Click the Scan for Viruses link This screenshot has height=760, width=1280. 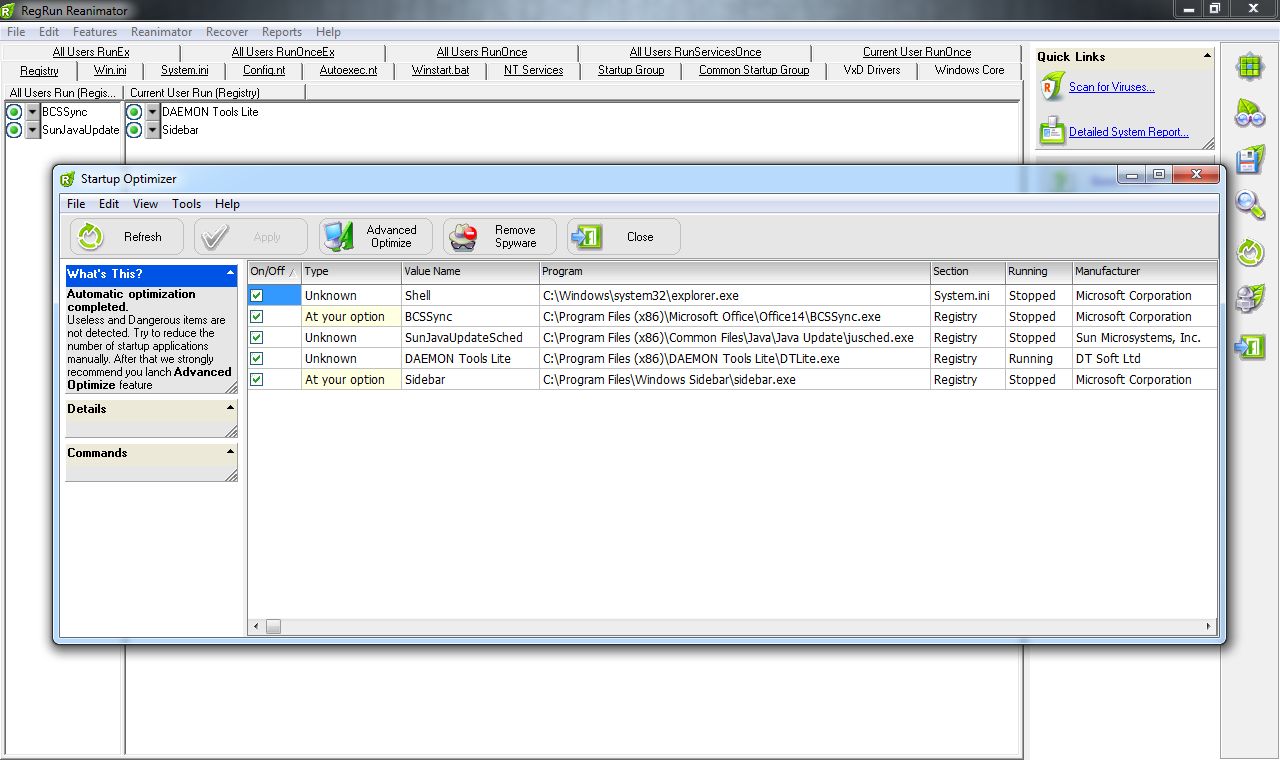click(1111, 87)
